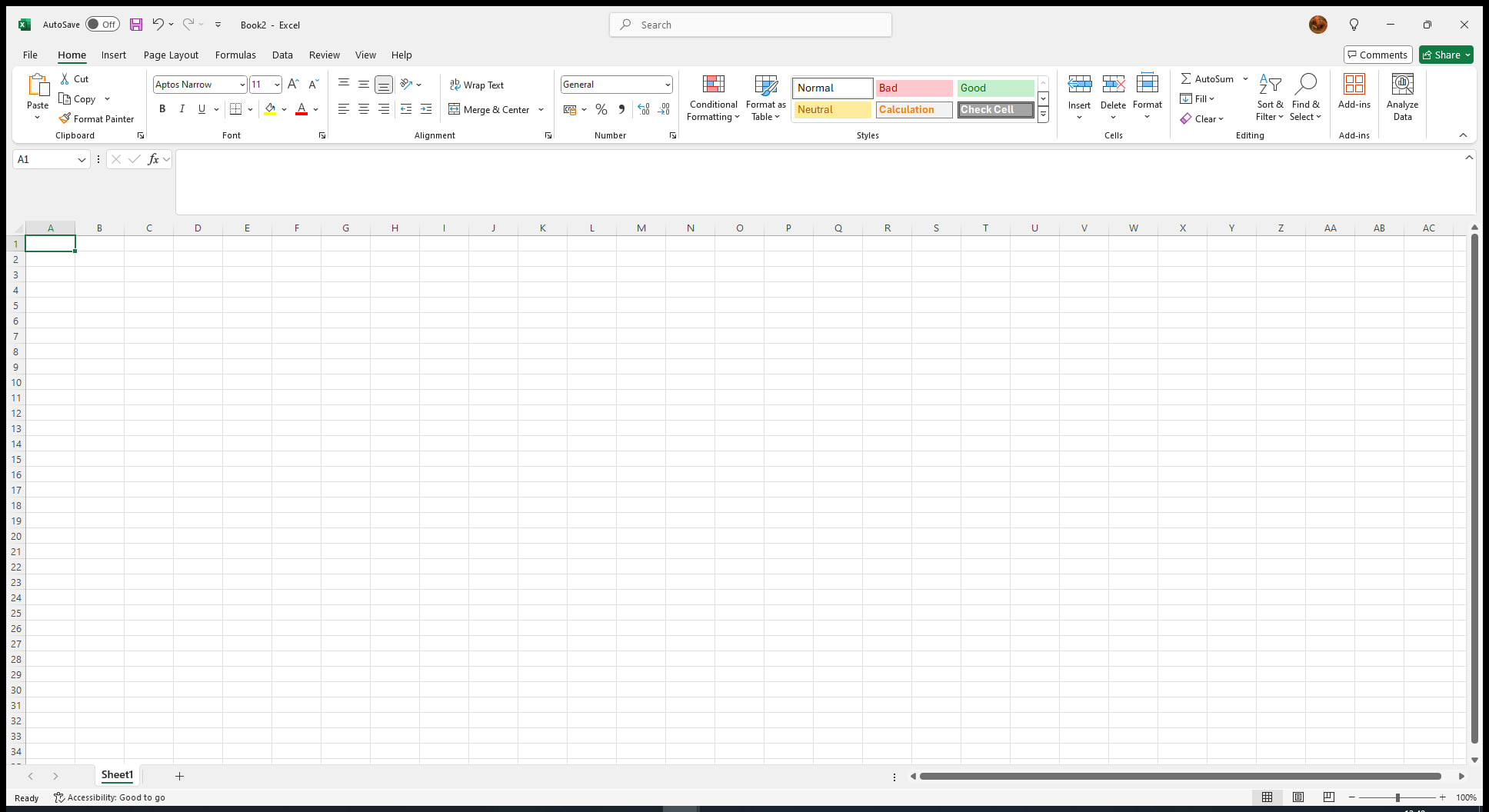
Task: Open Conditional Formatting menu
Action: tap(713, 98)
